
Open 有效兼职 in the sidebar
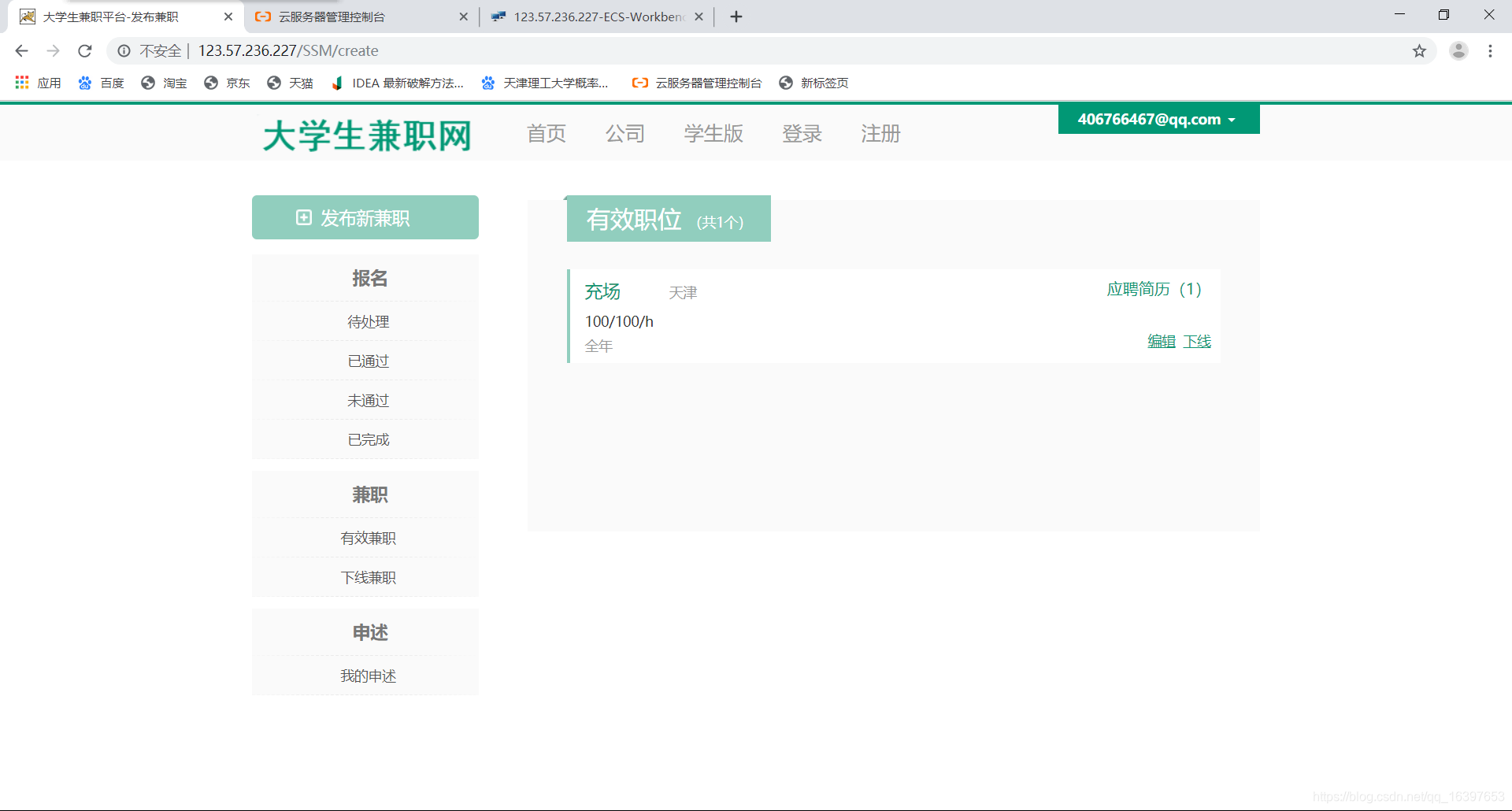tap(369, 538)
